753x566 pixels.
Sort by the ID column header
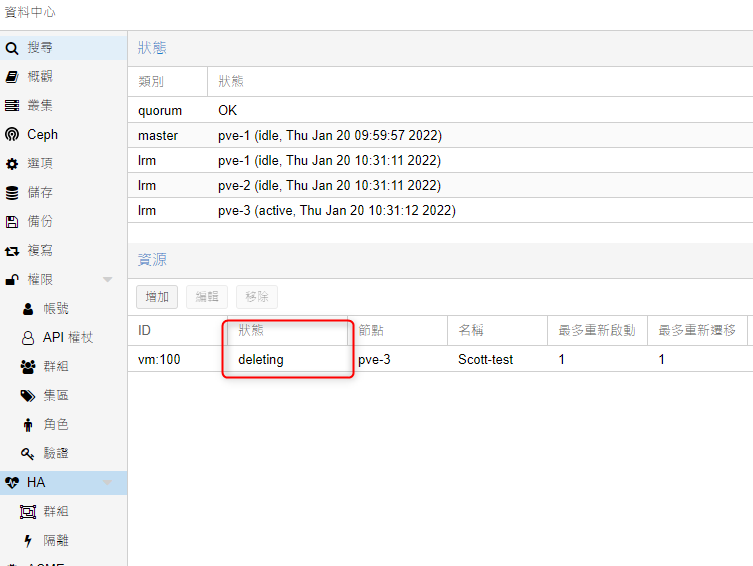click(178, 330)
